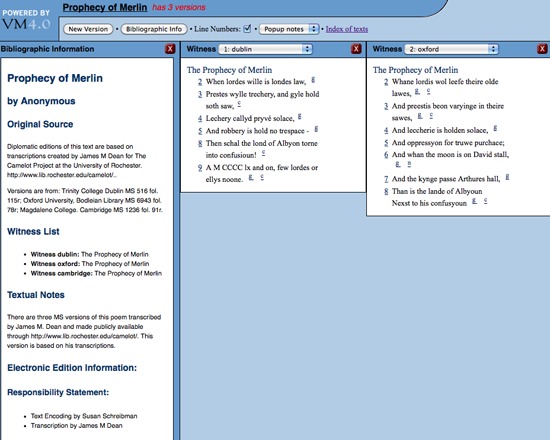Open g note after oxford 'sawes,'
Screen dimensions: 550x440
coord(420,116)
